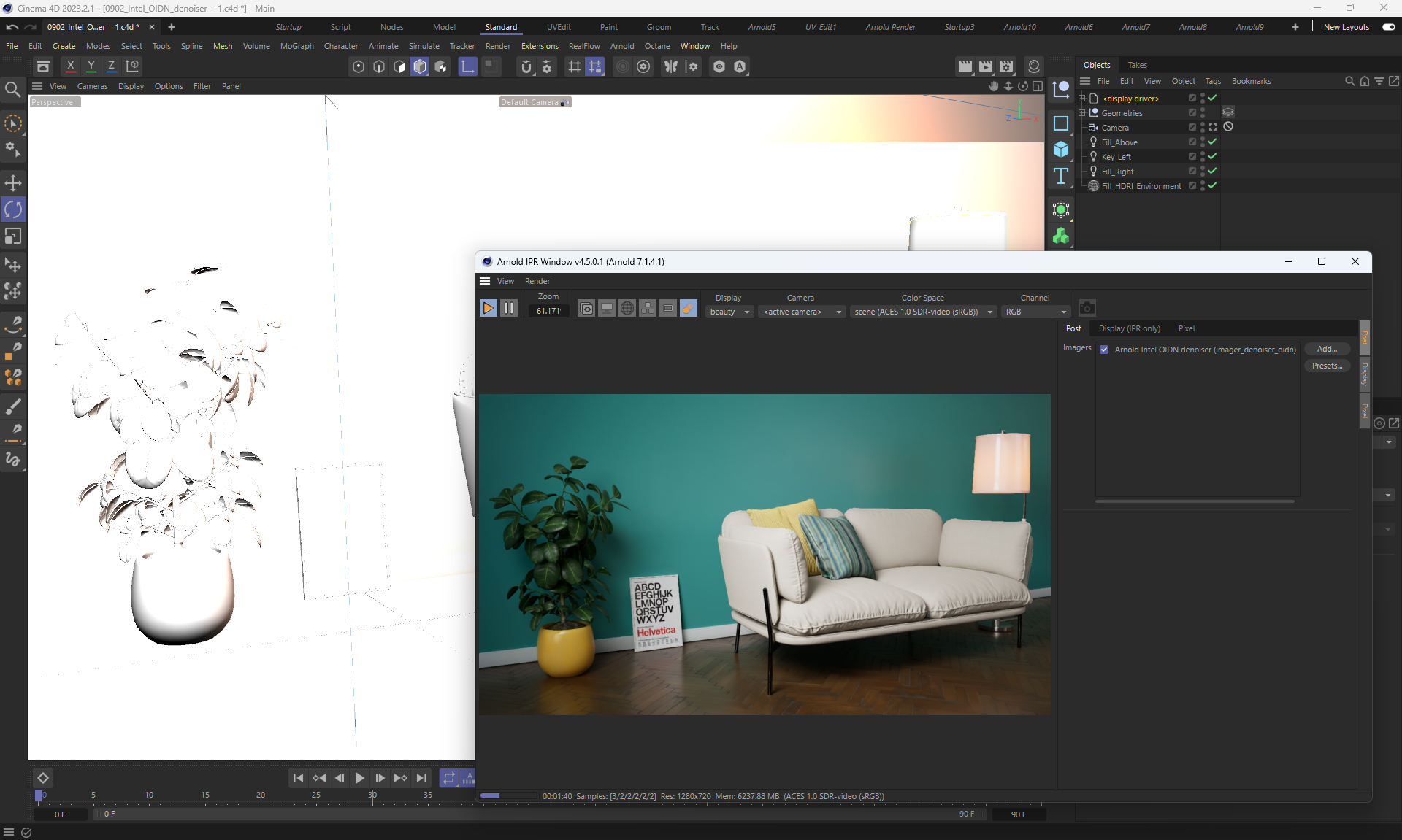Click frame 25 on the timeline ruler
Viewport: 1402px width, 840px height.
(x=316, y=797)
